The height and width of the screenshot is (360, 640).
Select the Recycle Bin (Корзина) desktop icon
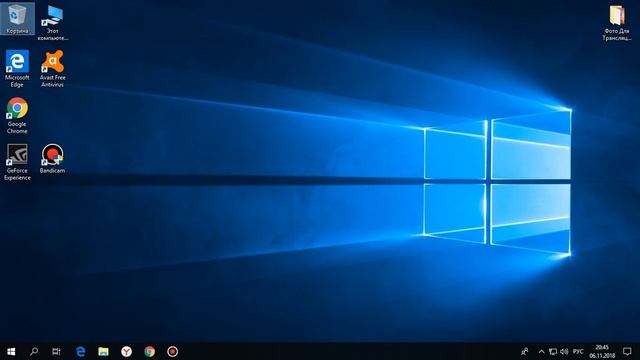coord(17,19)
